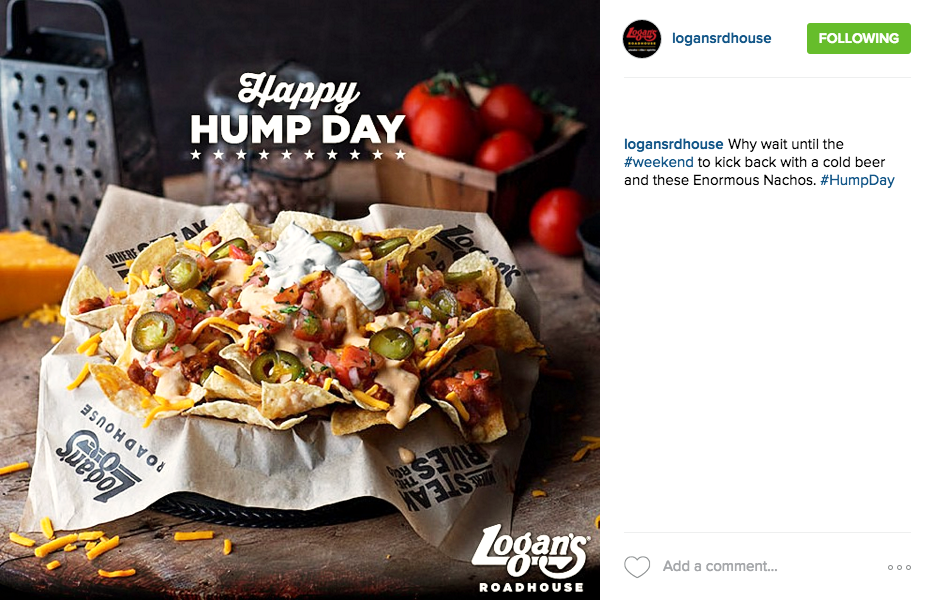
Task: Focus the Add a comment field
Action: pyautogui.click(x=720, y=566)
